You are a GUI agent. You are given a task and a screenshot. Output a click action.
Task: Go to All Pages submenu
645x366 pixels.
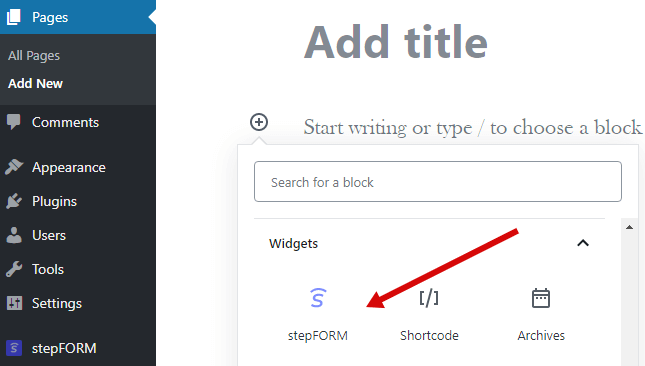pos(34,55)
